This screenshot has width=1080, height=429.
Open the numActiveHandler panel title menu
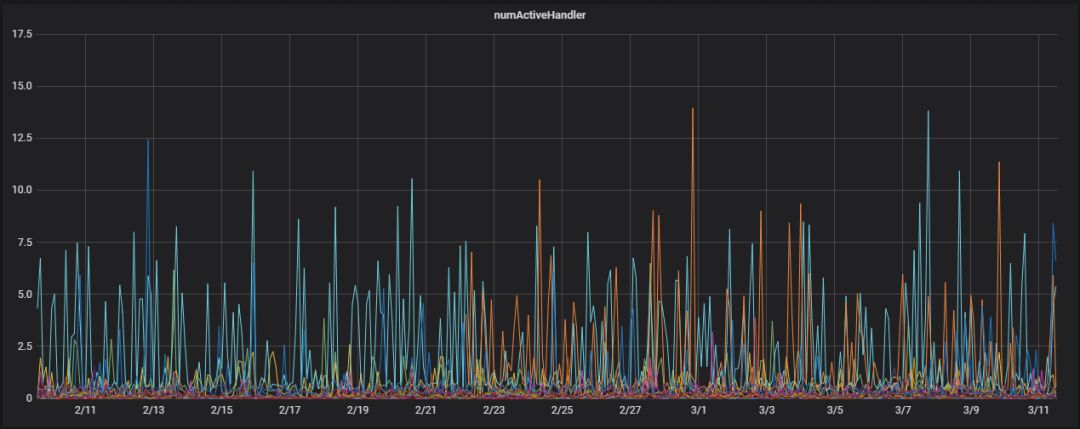539,14
